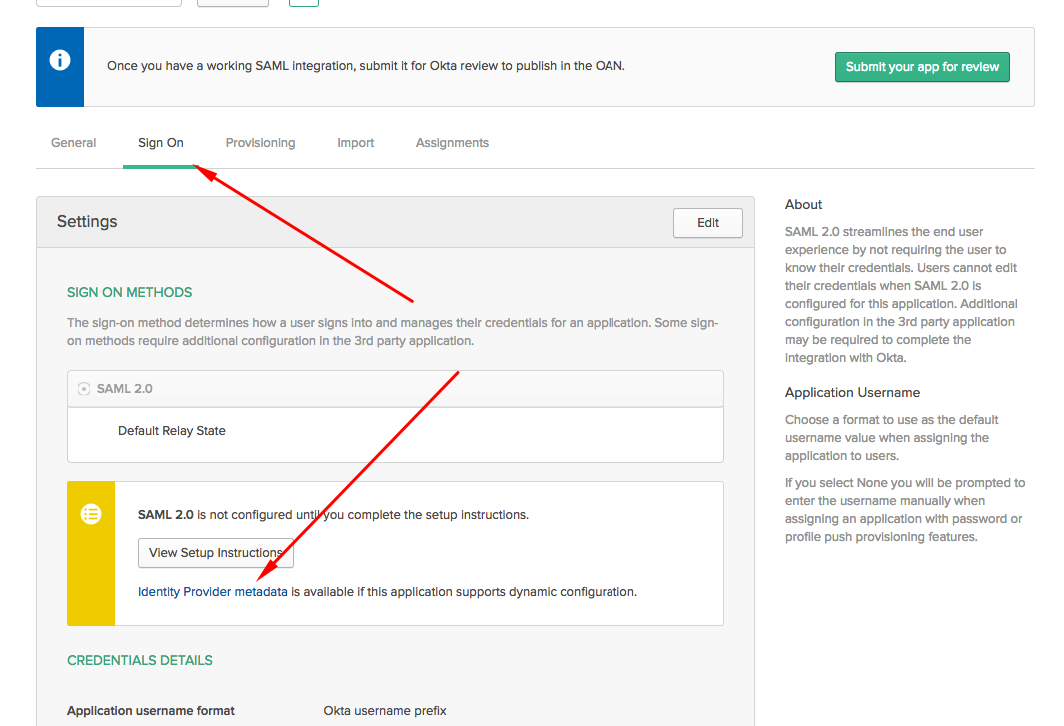Switch to the General tab
The image size is (1064, 726).
point(72,142)
